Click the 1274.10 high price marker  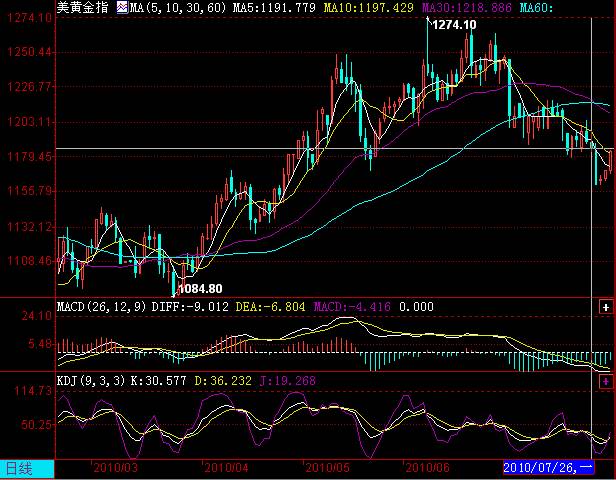pos(454,25)
